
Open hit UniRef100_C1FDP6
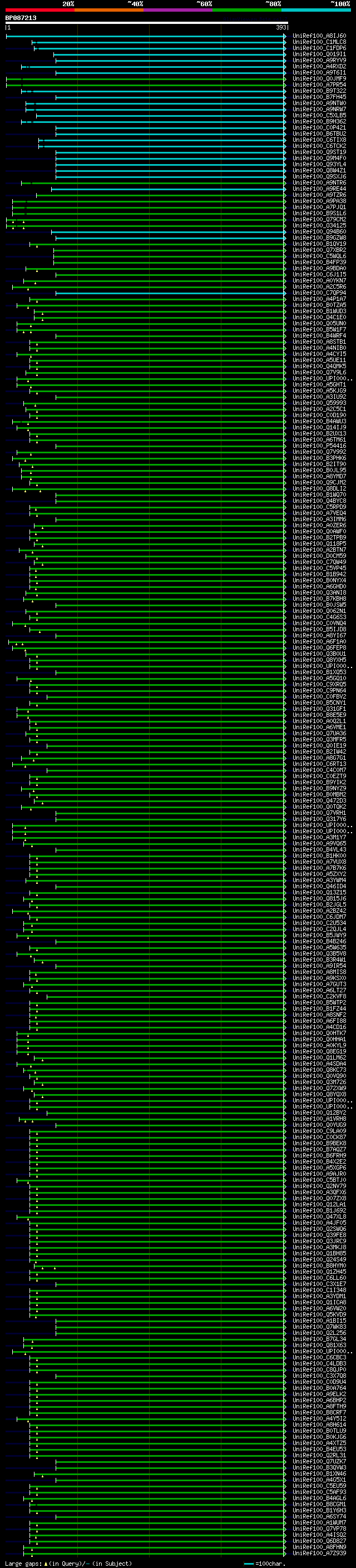pyautogui.click(x=319, y=48)
